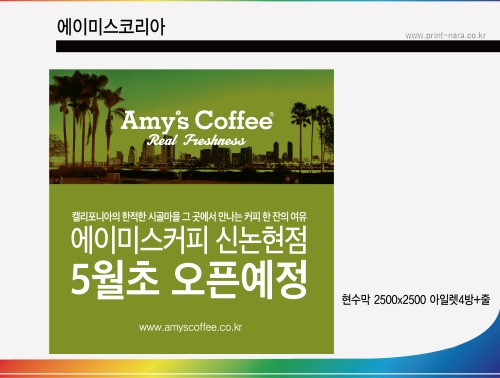Click the registered trademark symbol after Coffee

(272, 114)
